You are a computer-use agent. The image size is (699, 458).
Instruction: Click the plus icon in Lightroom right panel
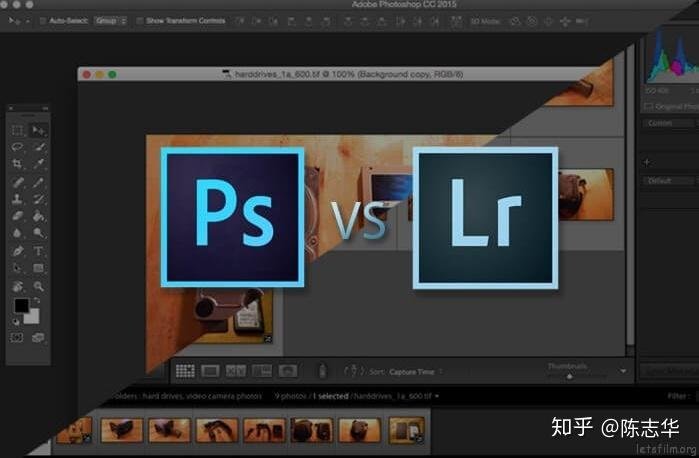coord(647,163)
